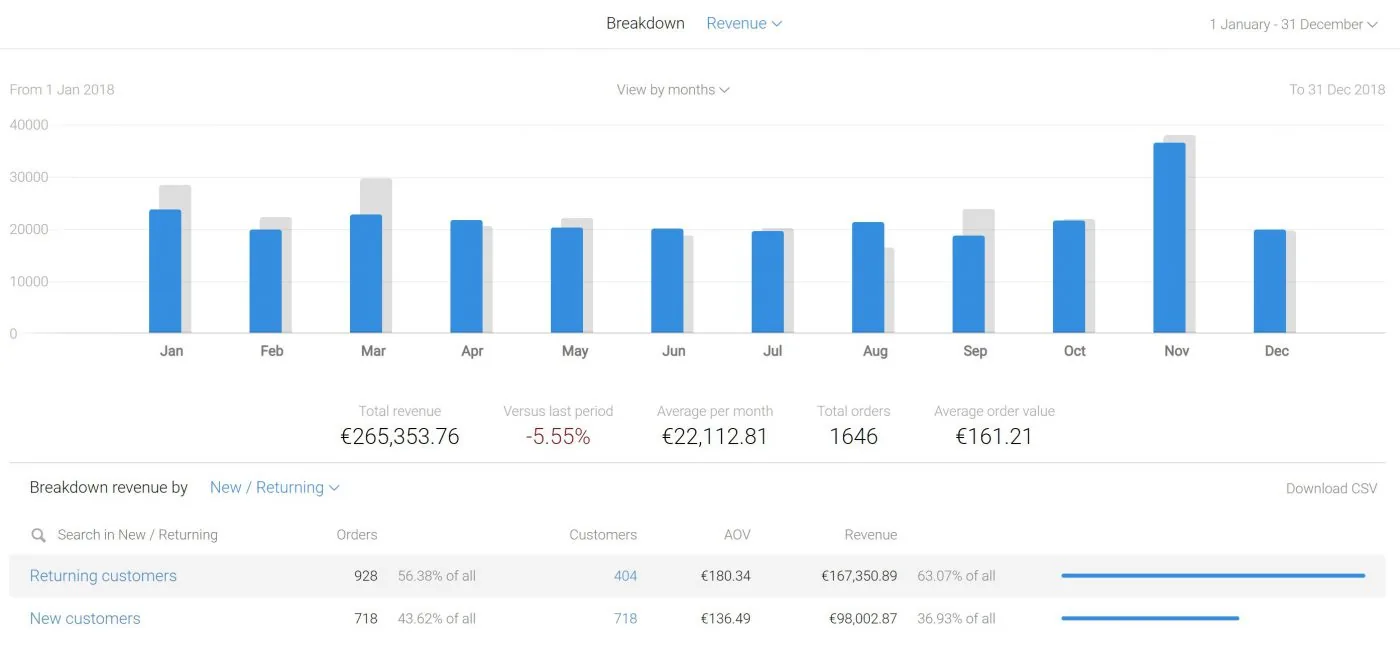The height and width of the screenshot is (650, 1400).
Task: Click the New customers revenue share bar
Action: tap(1150, 619)
